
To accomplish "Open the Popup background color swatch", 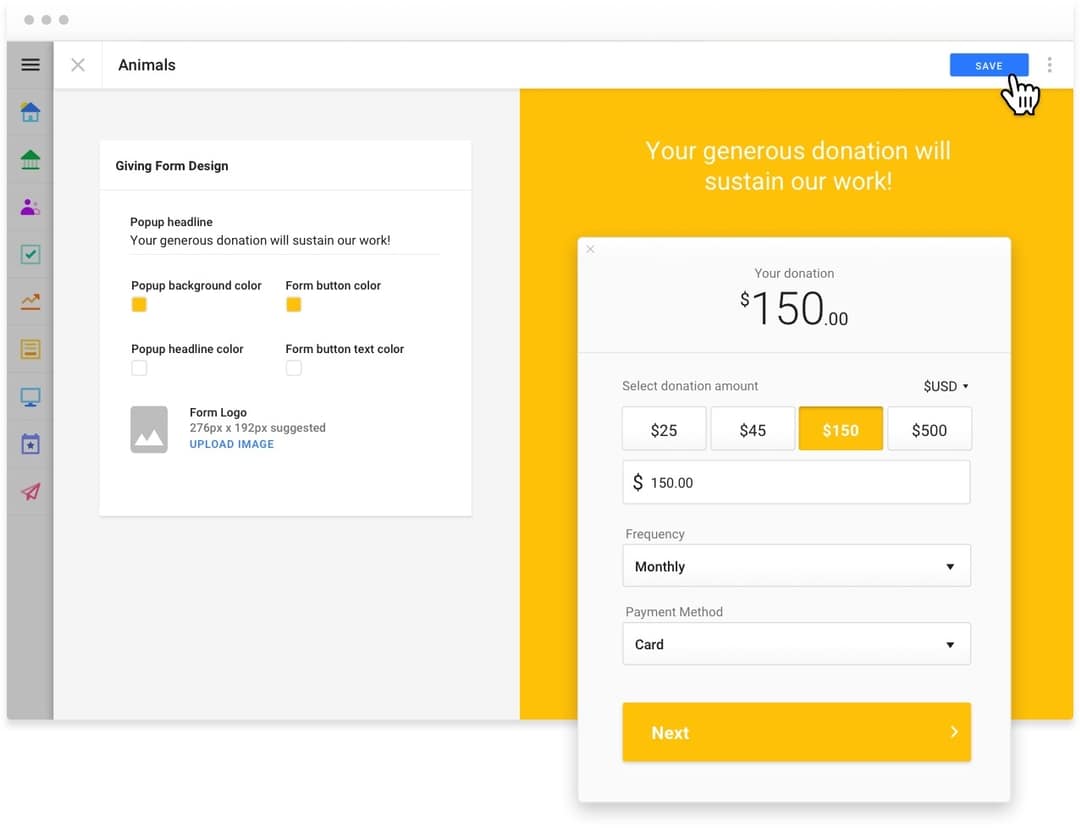I will click(x=137, y=304).
